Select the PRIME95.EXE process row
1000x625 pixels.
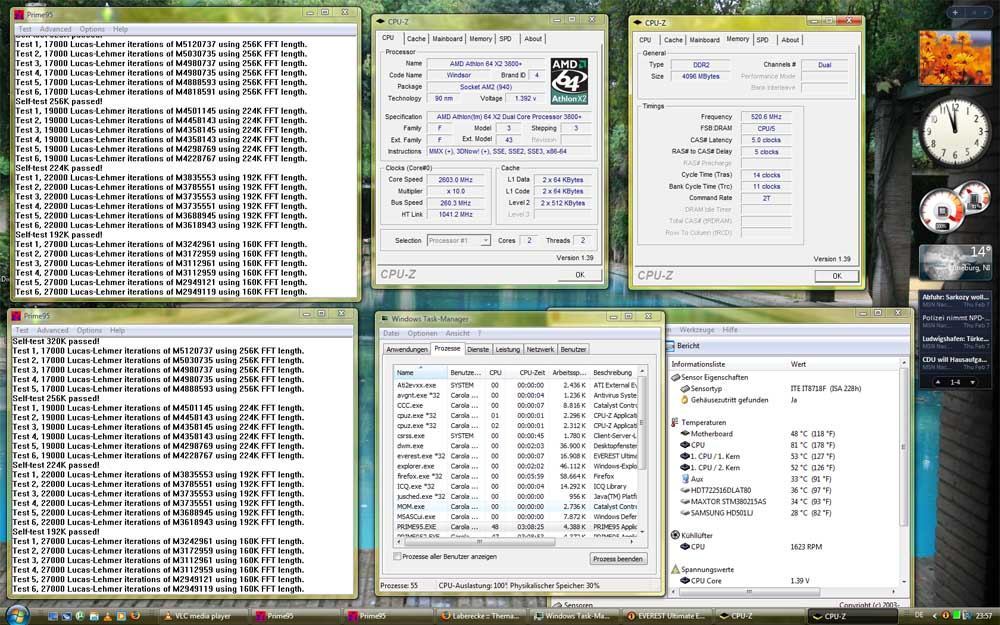tap(515, 527)
